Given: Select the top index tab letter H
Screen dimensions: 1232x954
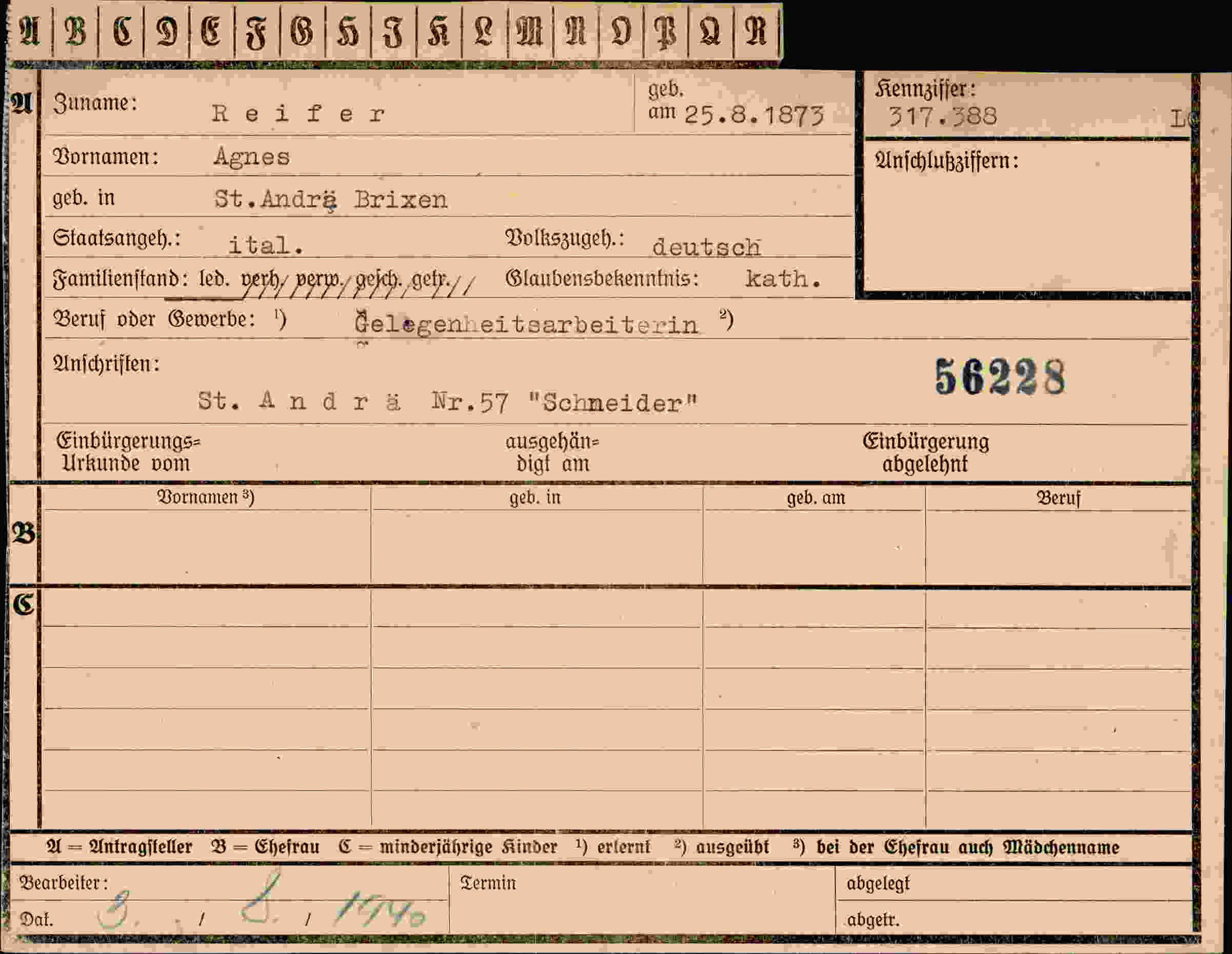Looking at the screenshot, I should tap(348, 31).
